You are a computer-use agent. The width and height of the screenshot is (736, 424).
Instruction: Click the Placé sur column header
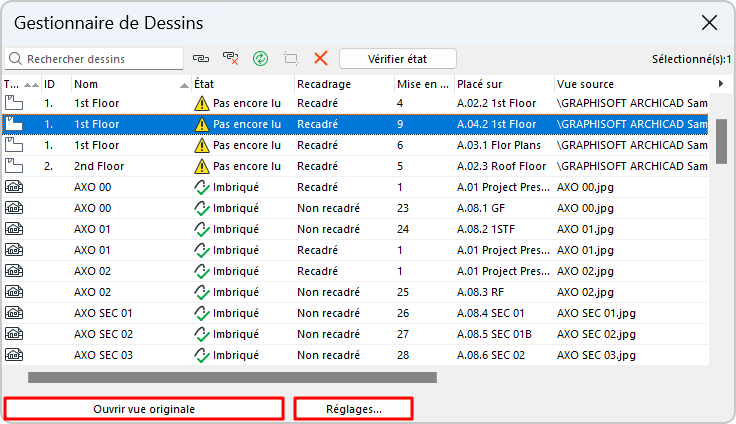click(x=504, y=84)
